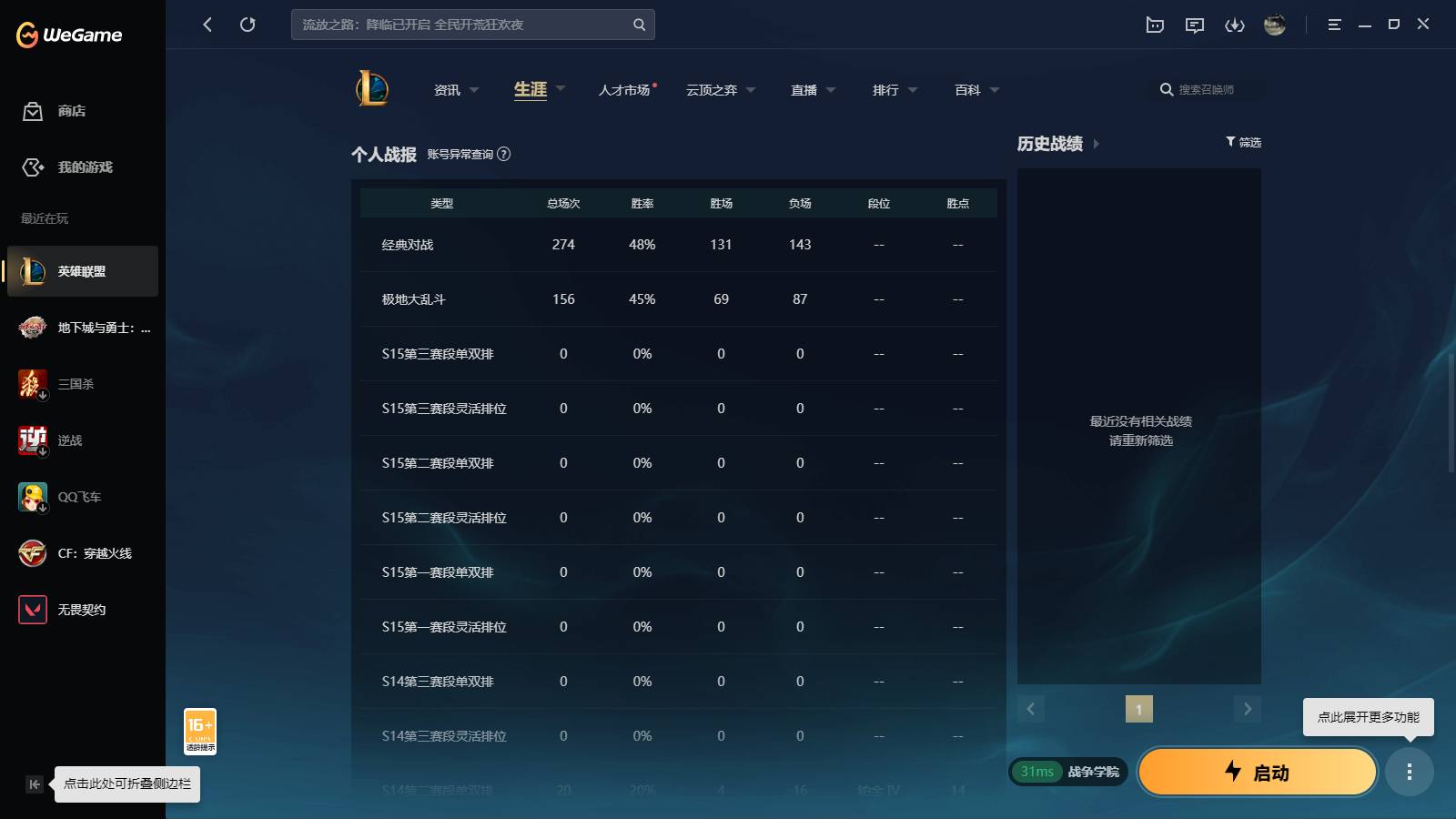Image resolution: width=1456 pixels, height=819 pixels.
Task: Open the 筛选 filter on 历史战绩
Action: pos(1244,142)
